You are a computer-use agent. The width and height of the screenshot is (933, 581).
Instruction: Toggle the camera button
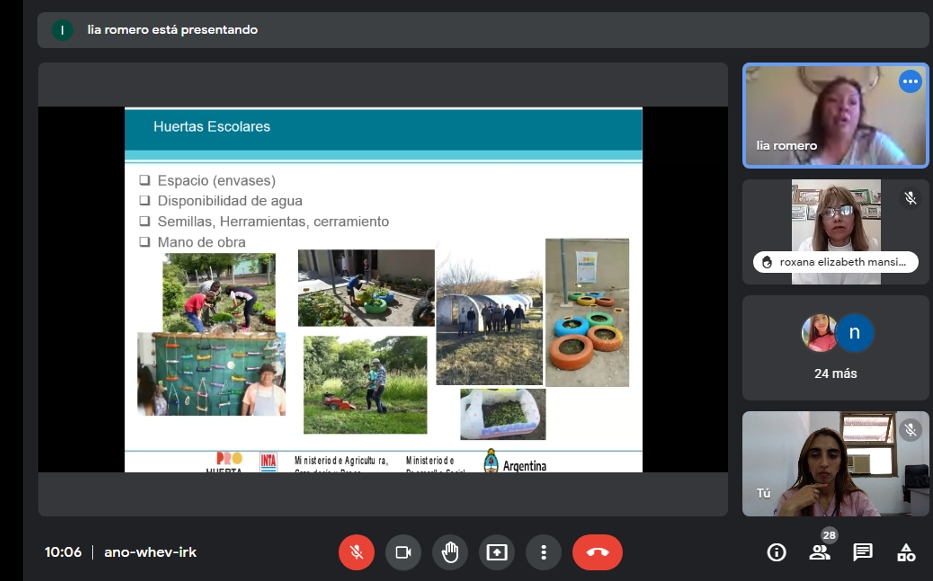point(403,552)
